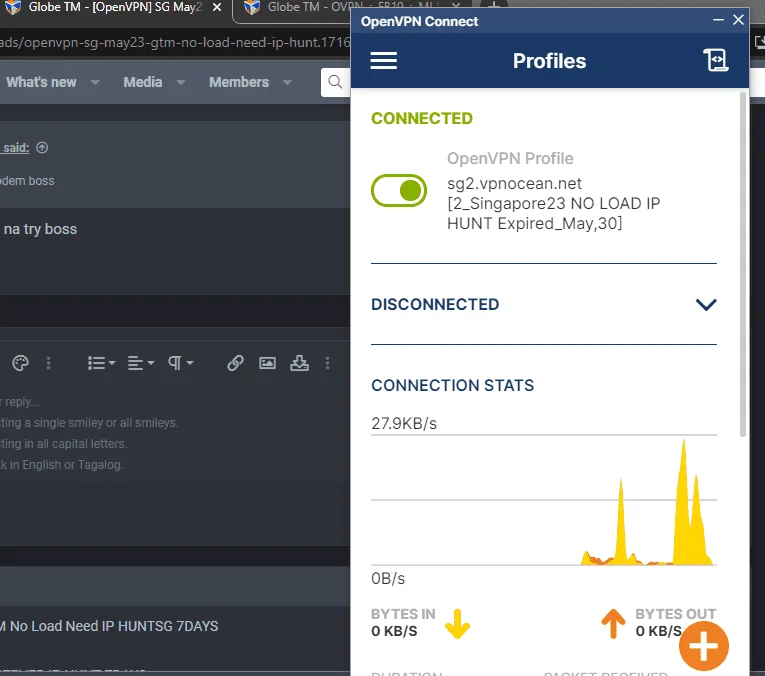
Task: Open the paragraph format dropdown in editor
Action: (x=181, y=363)
